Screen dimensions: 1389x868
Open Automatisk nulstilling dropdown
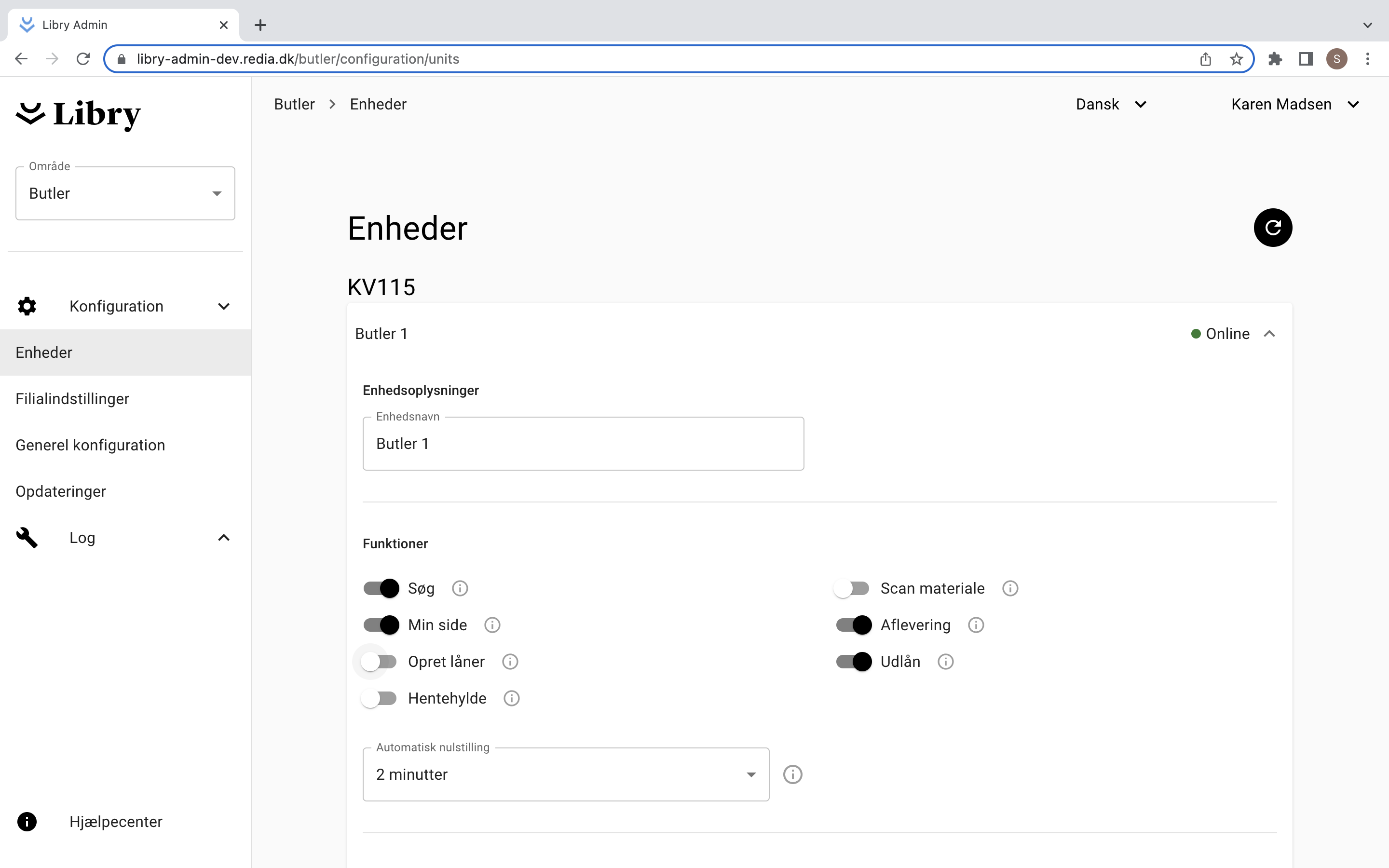coord(565,774)
